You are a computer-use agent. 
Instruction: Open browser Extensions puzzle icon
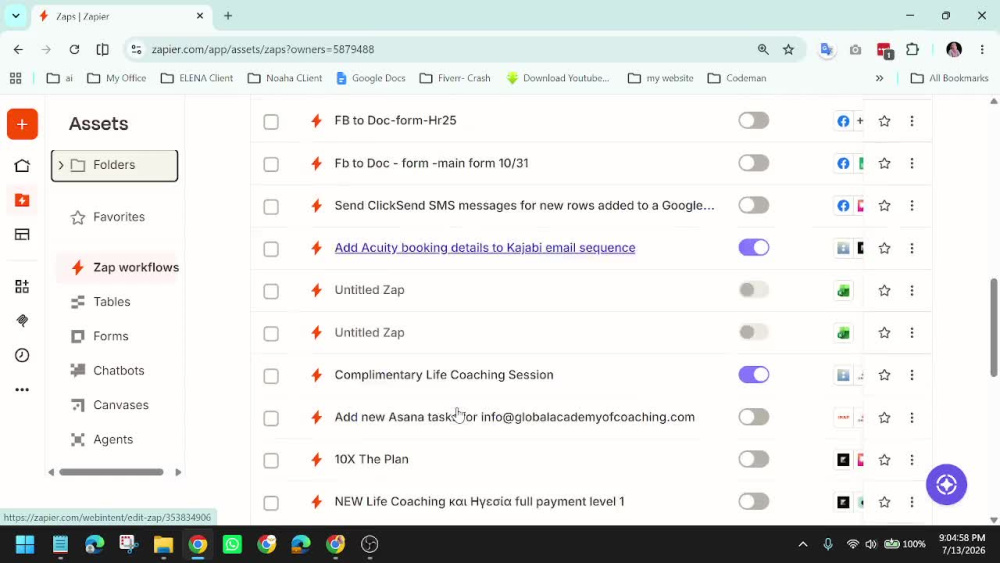click(x=913, y=49)
